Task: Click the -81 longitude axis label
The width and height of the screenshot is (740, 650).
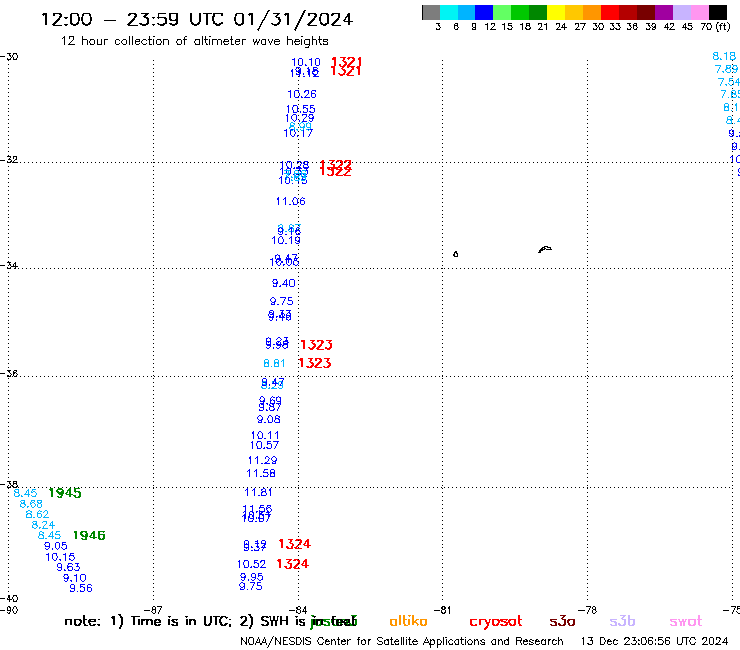Action: pos(442,610)
